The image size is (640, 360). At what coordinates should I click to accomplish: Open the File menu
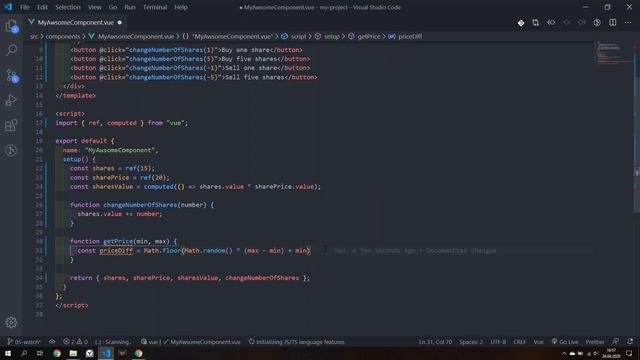point(25,7)
